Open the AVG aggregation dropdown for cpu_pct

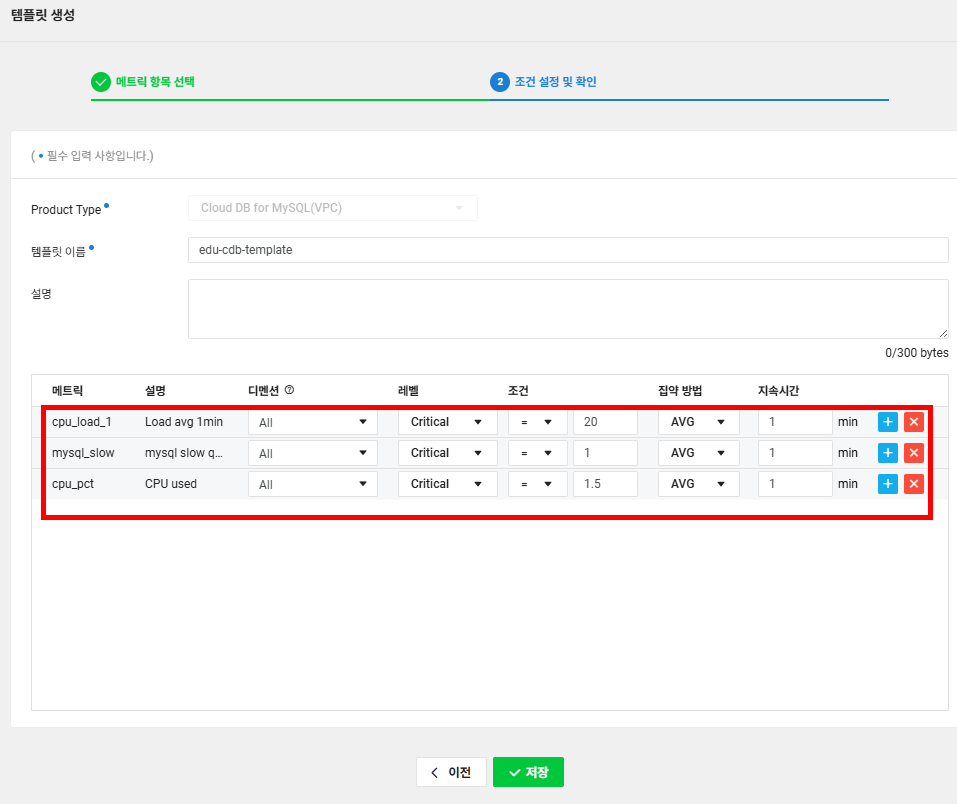click(698, 484)
